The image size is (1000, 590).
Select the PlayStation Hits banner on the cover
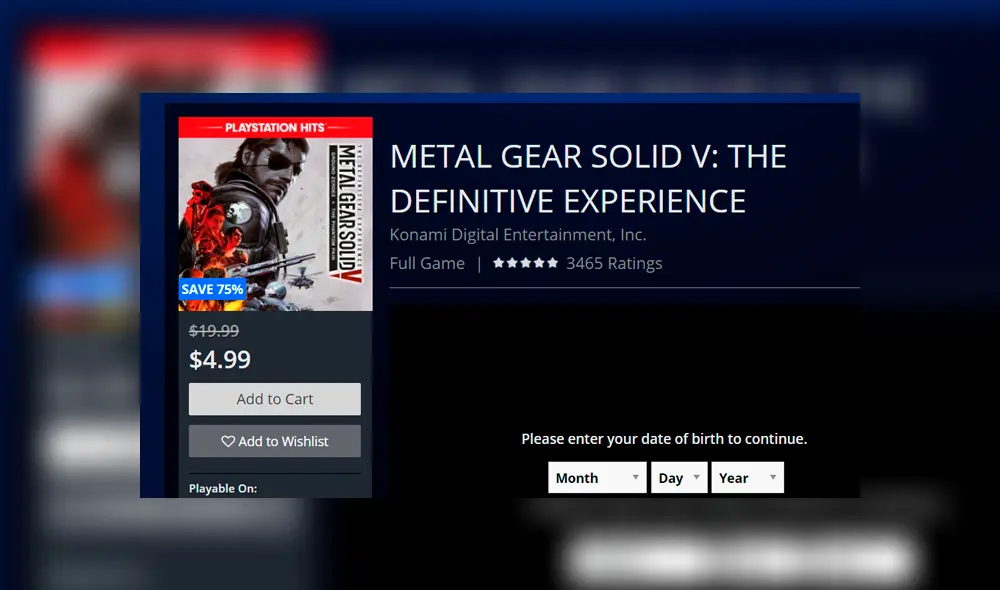274,127
